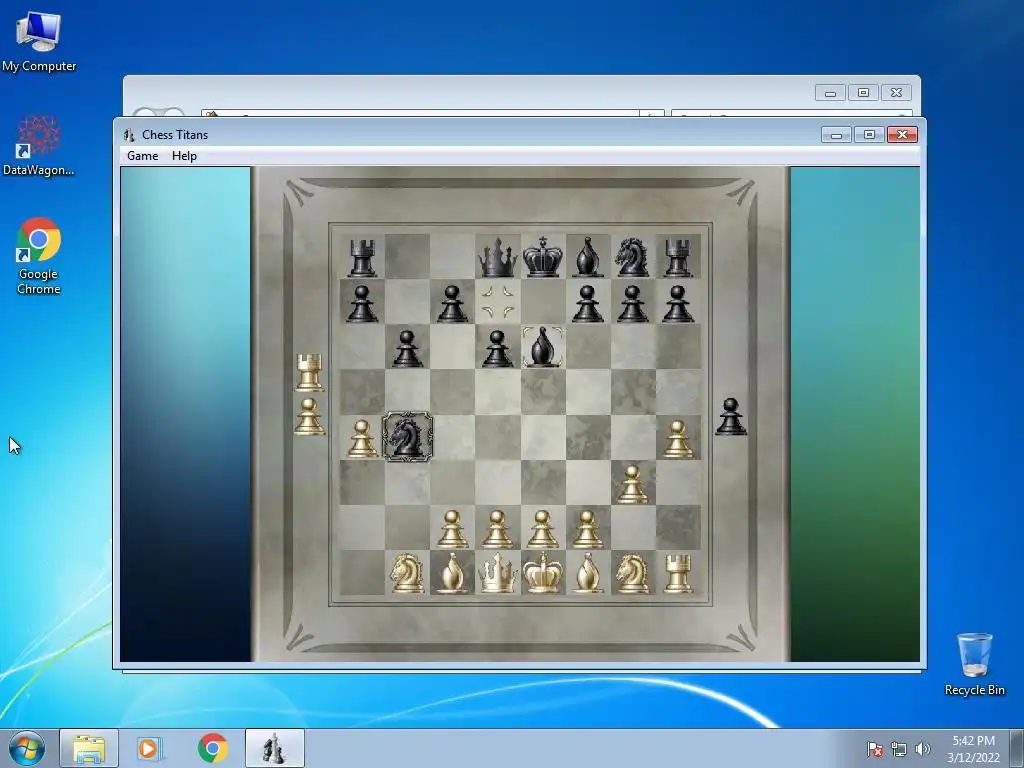Click the captured black pawn beside the board

pyautogui.click(x=731, y=417)
